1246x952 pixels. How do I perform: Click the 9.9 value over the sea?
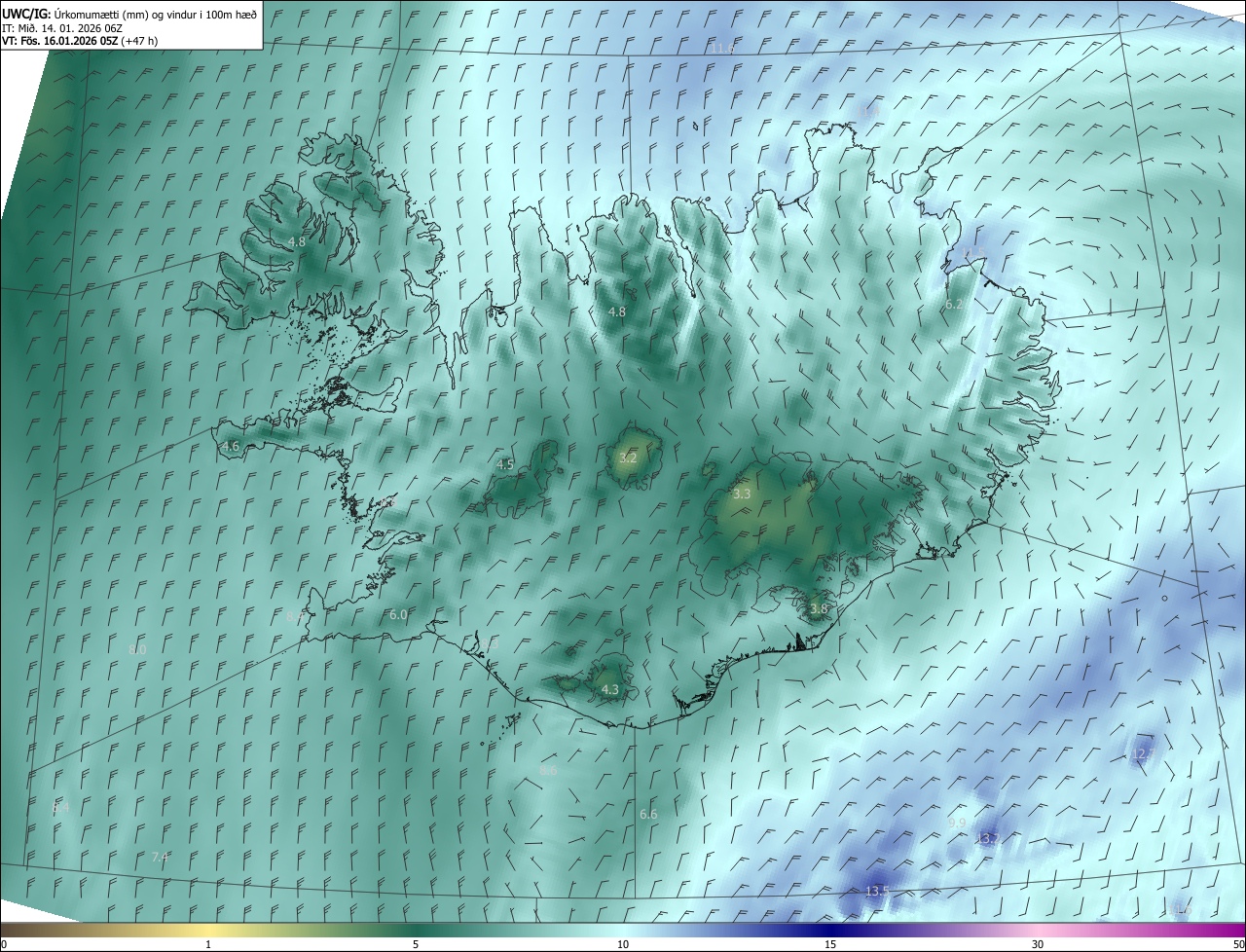click(x=957, y=824)
